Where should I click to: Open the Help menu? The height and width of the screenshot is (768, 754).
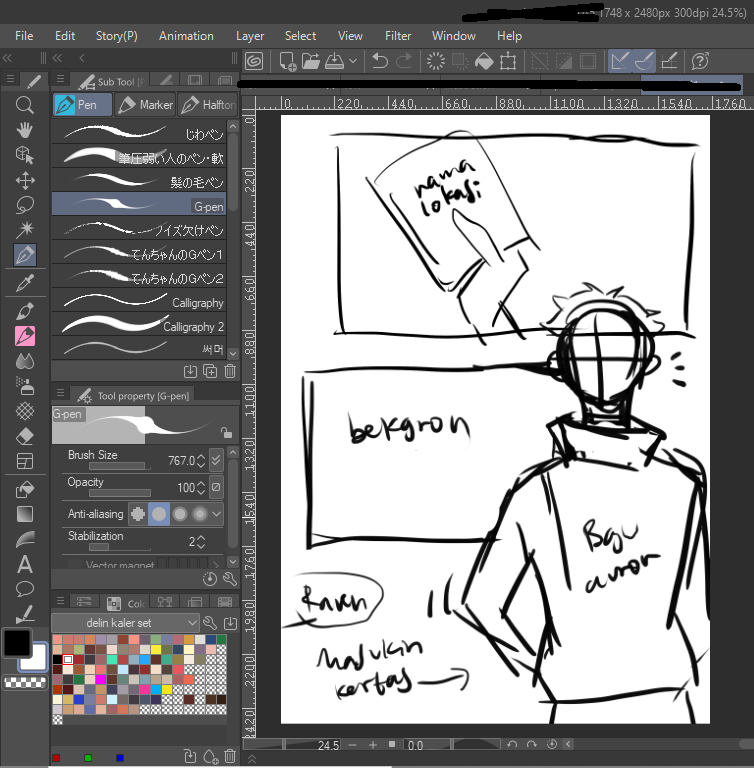point(510,36)
